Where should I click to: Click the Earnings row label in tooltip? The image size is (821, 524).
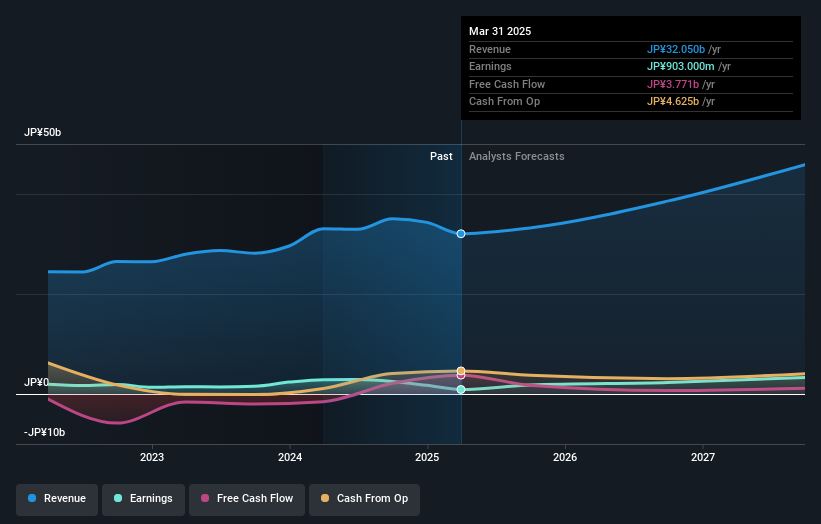coord(490,66)
